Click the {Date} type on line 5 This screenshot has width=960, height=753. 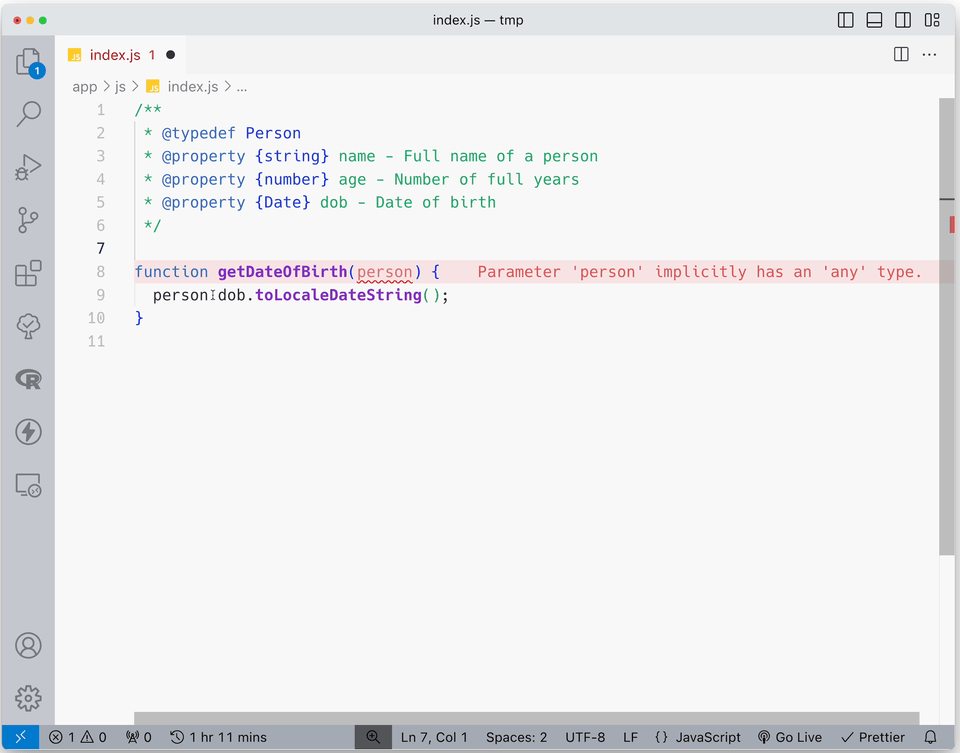[282, 203]
